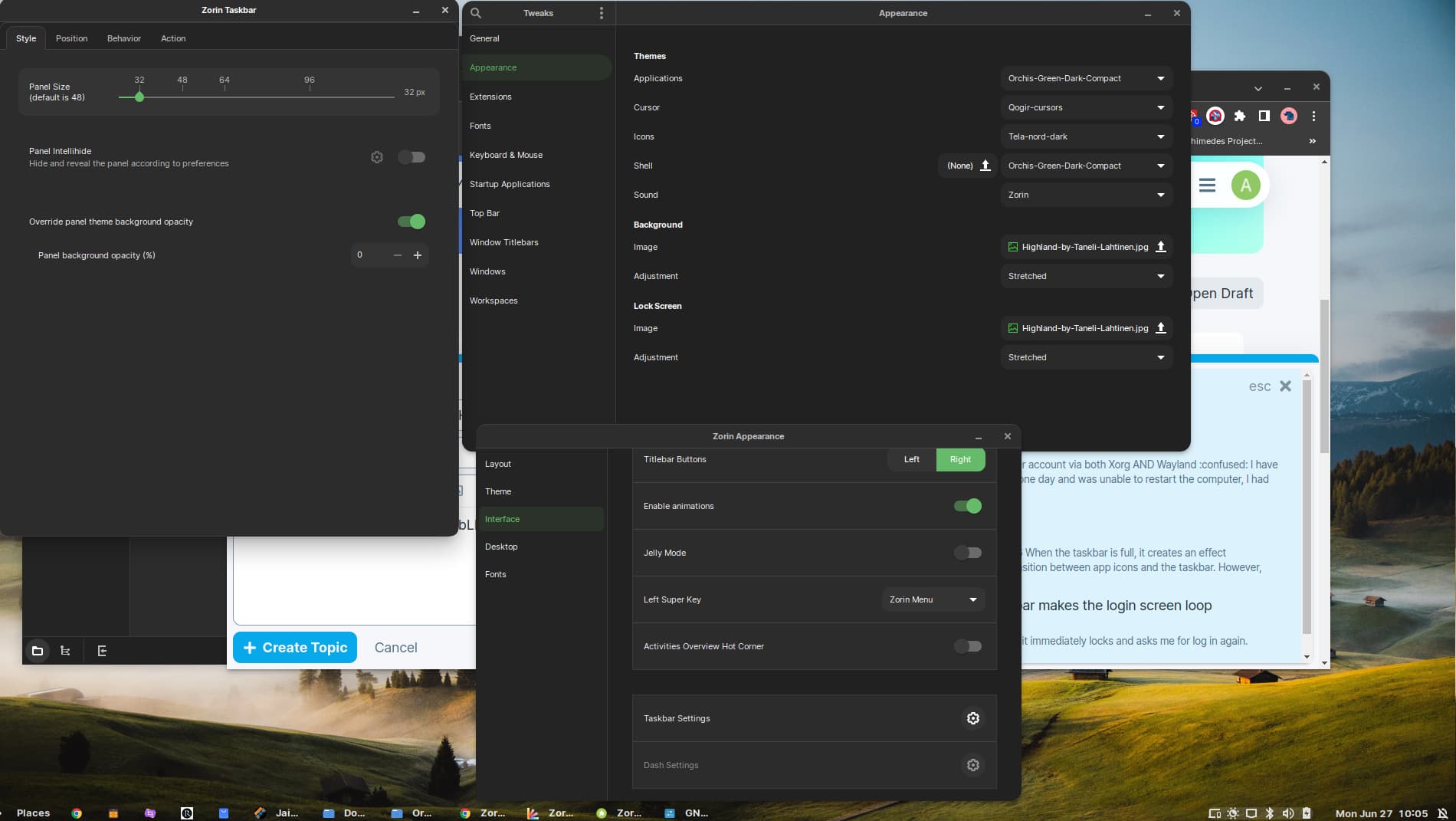Screen dimensions: 1456x821
Task: Open Taskbar Settings gear
Action: pyautogui.click(x=973, y=718)
